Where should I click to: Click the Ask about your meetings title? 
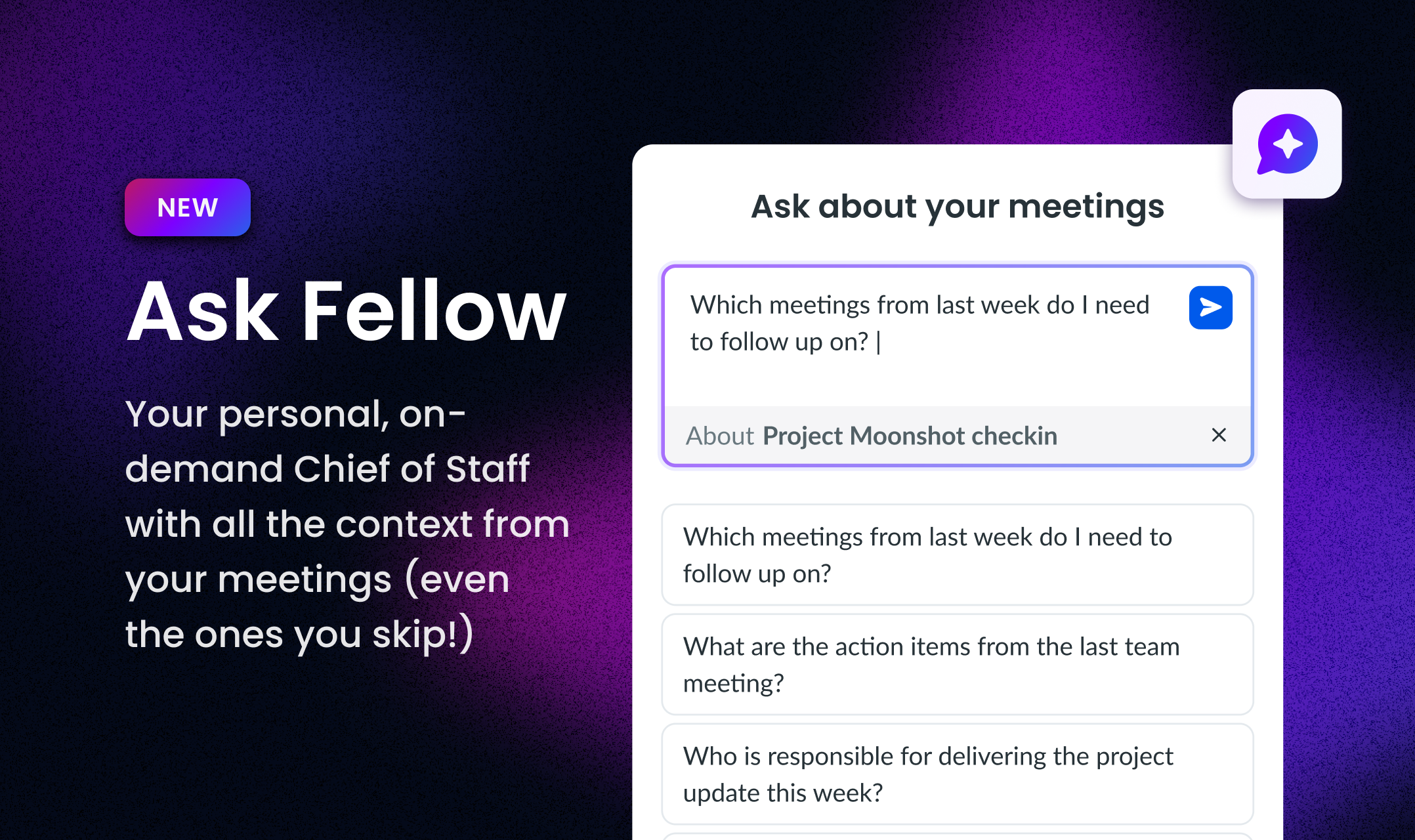tap(957, 206)
